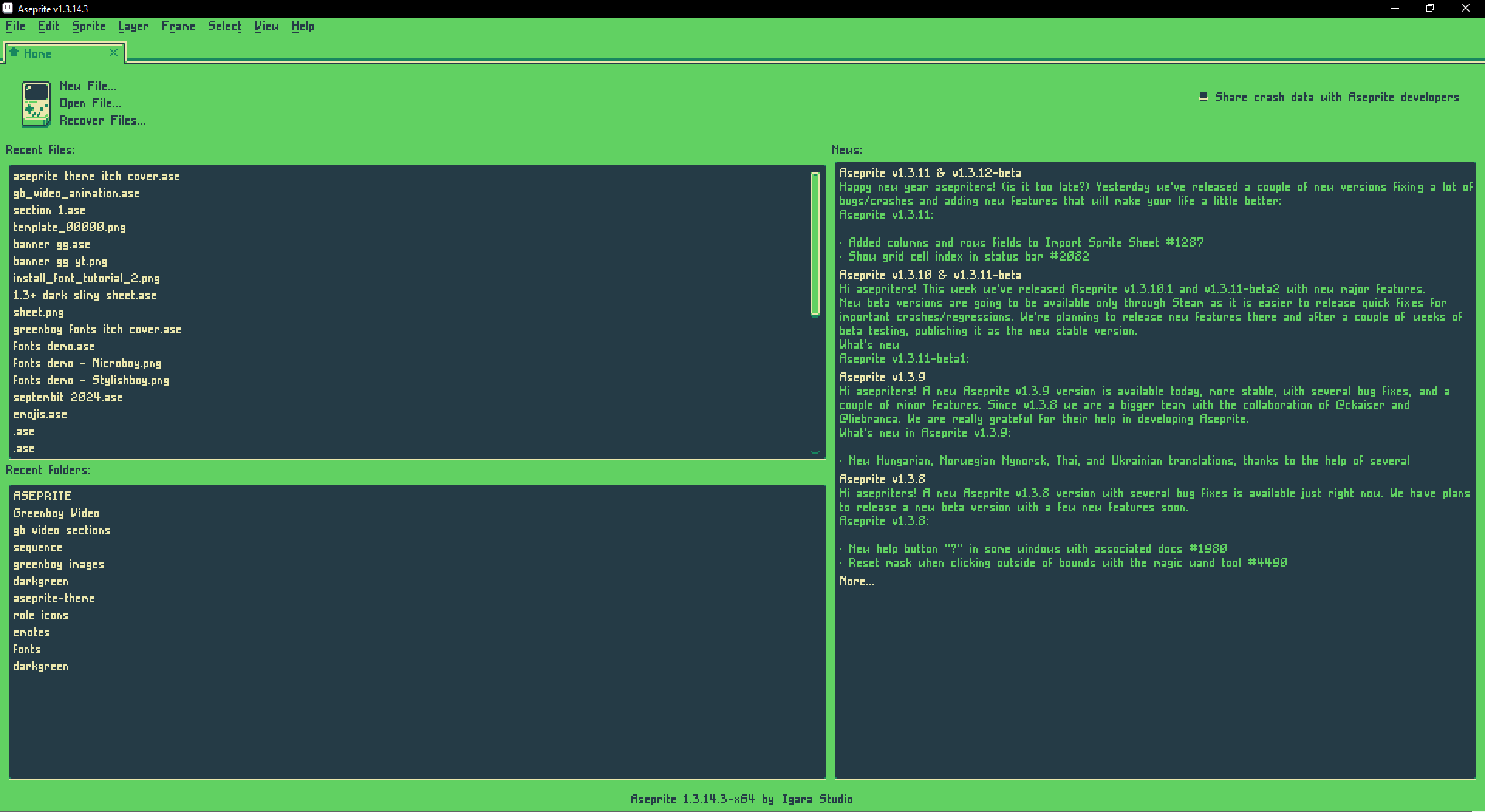Open the Help menu

303,26
